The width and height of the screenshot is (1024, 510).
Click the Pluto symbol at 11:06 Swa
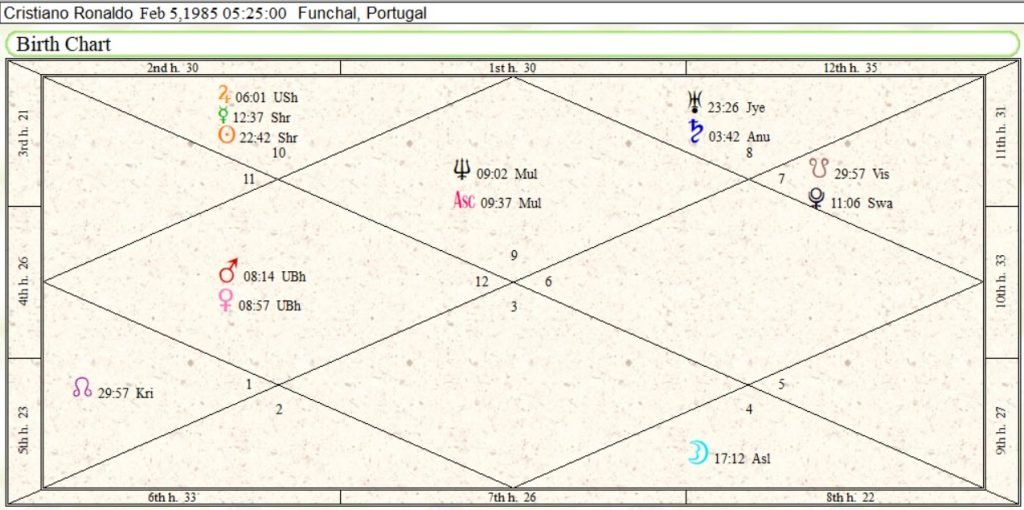817,199
